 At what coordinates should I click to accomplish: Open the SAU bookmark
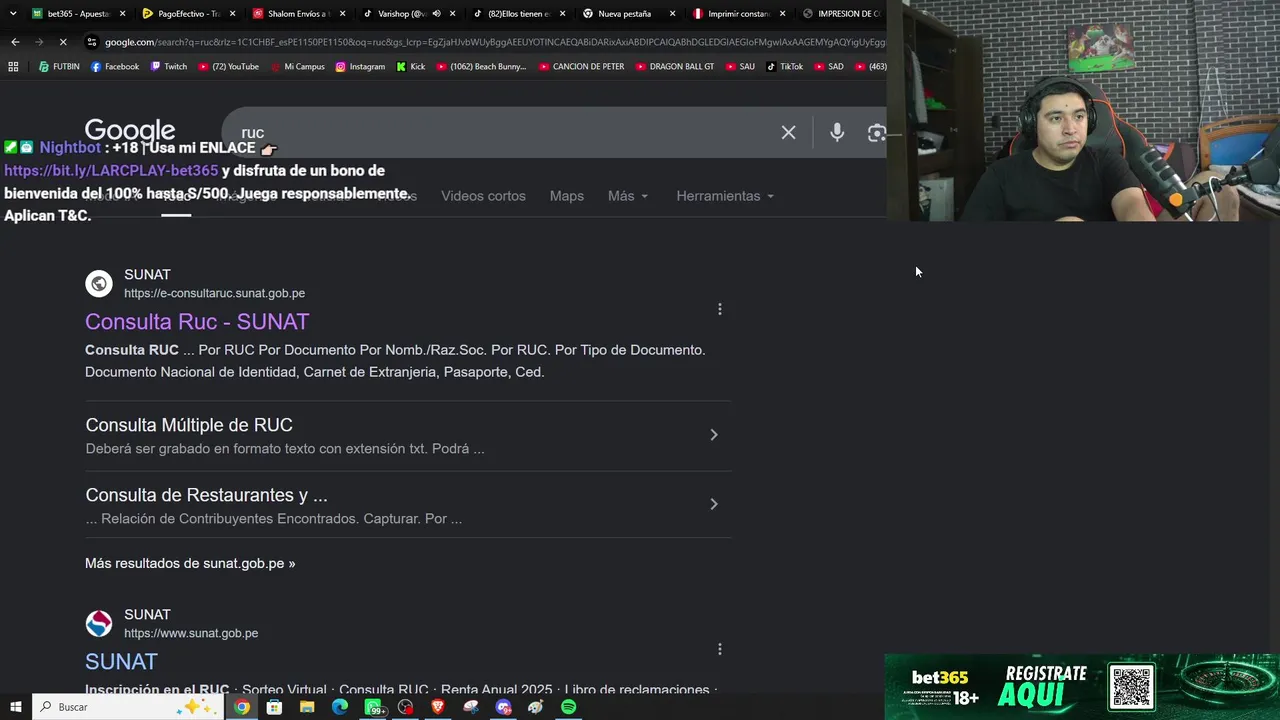[740, 67]
